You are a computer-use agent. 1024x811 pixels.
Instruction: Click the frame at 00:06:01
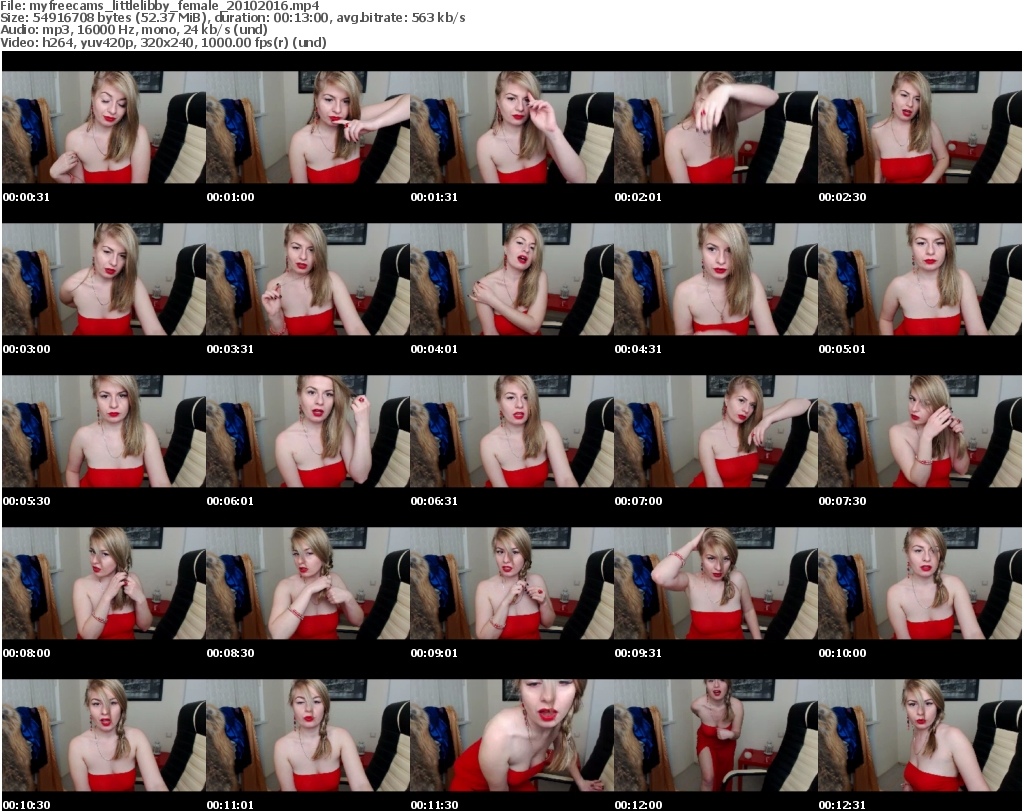[308, 432]
